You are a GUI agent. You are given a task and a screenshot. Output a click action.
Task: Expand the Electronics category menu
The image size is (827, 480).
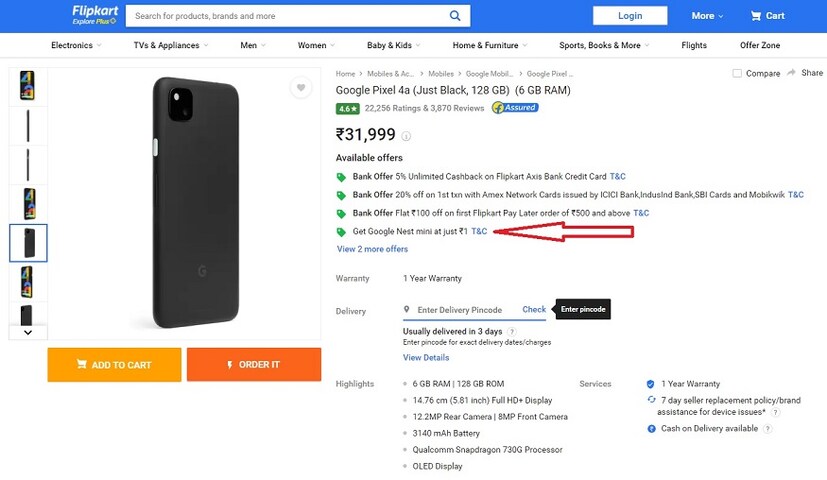coord(76,45)
